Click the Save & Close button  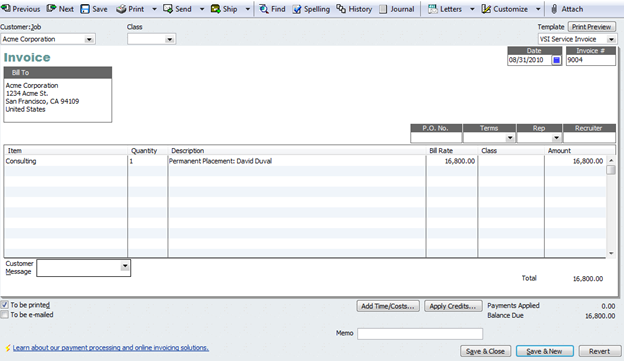[x=485, y=351]
